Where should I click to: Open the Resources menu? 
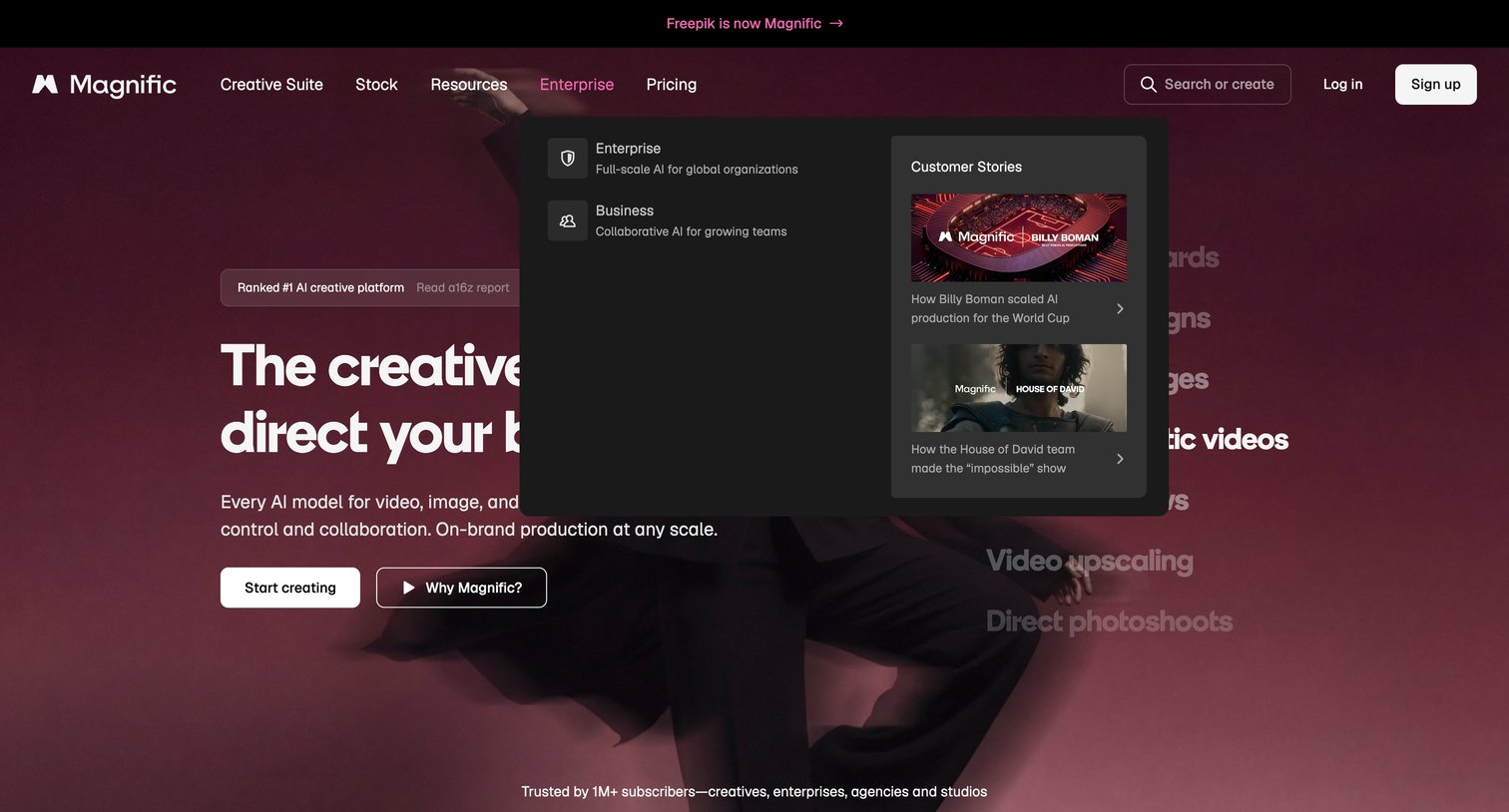pos(469,85)
